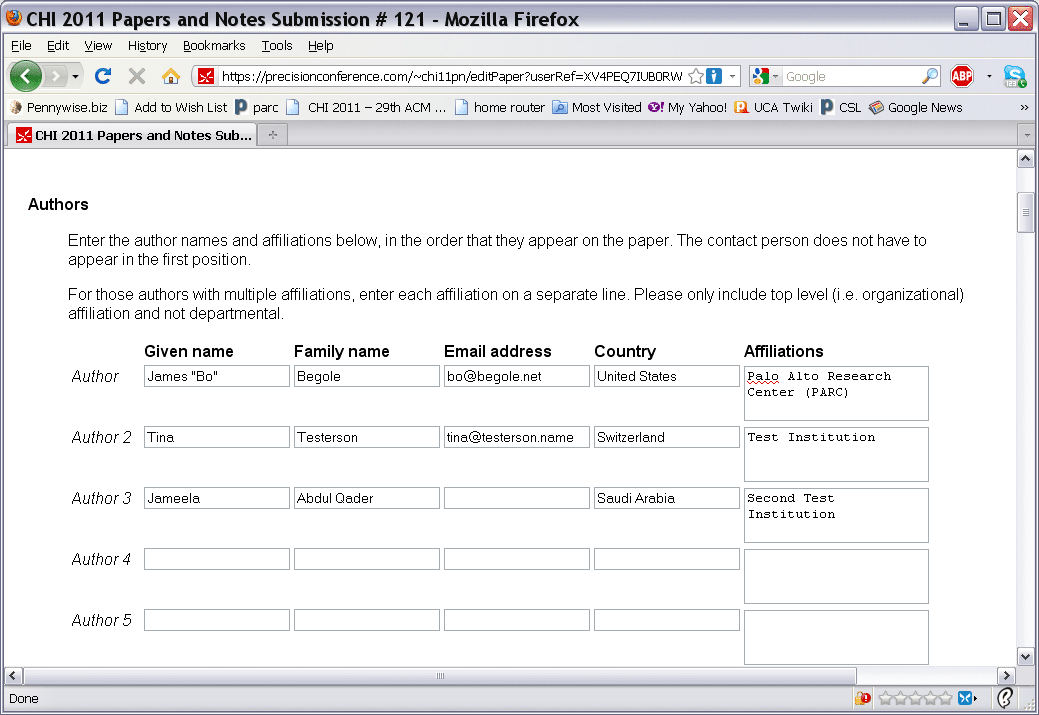Open a new tab with the plus button
1039x715 pixels.
click(x=272, y=135)
